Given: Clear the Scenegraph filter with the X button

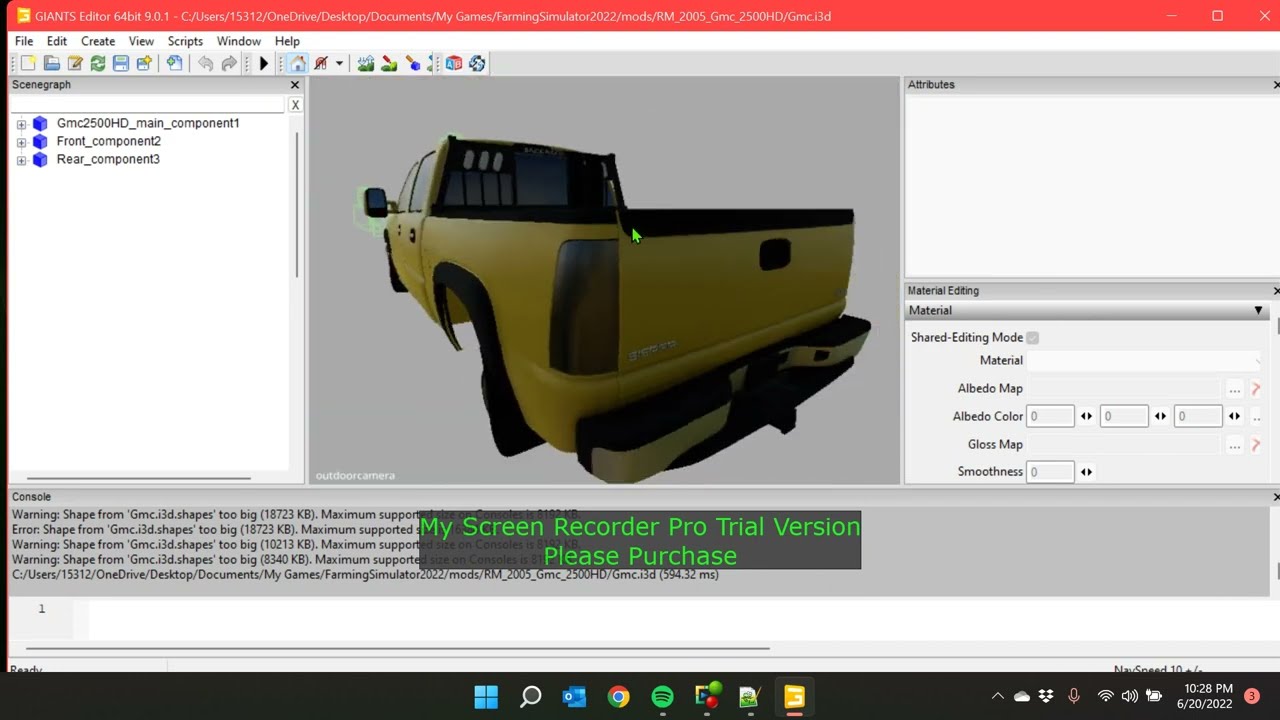Looking at the screenshot, I should point(295,105).
